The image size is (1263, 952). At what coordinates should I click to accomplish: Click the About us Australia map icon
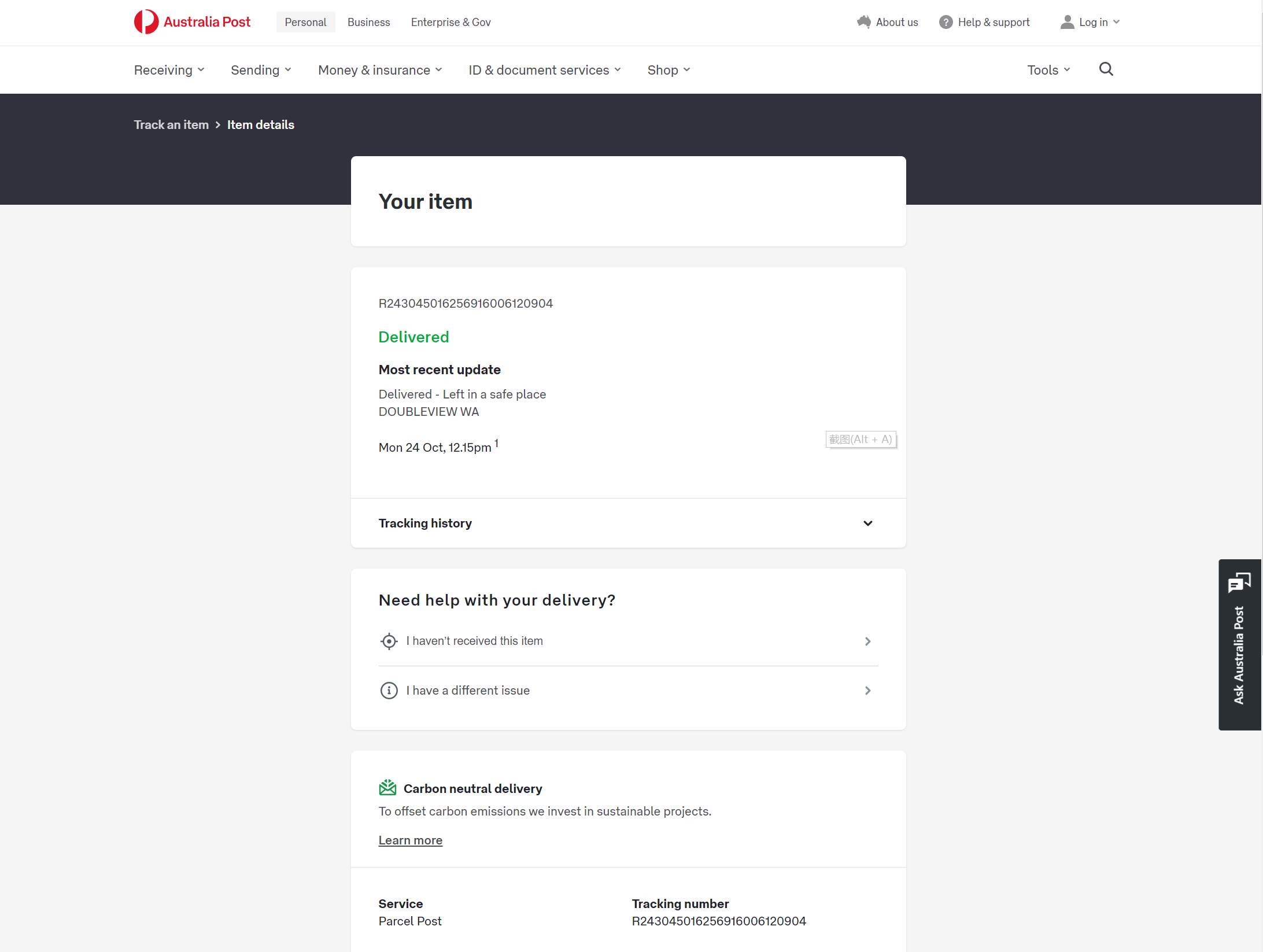(864, 22)
